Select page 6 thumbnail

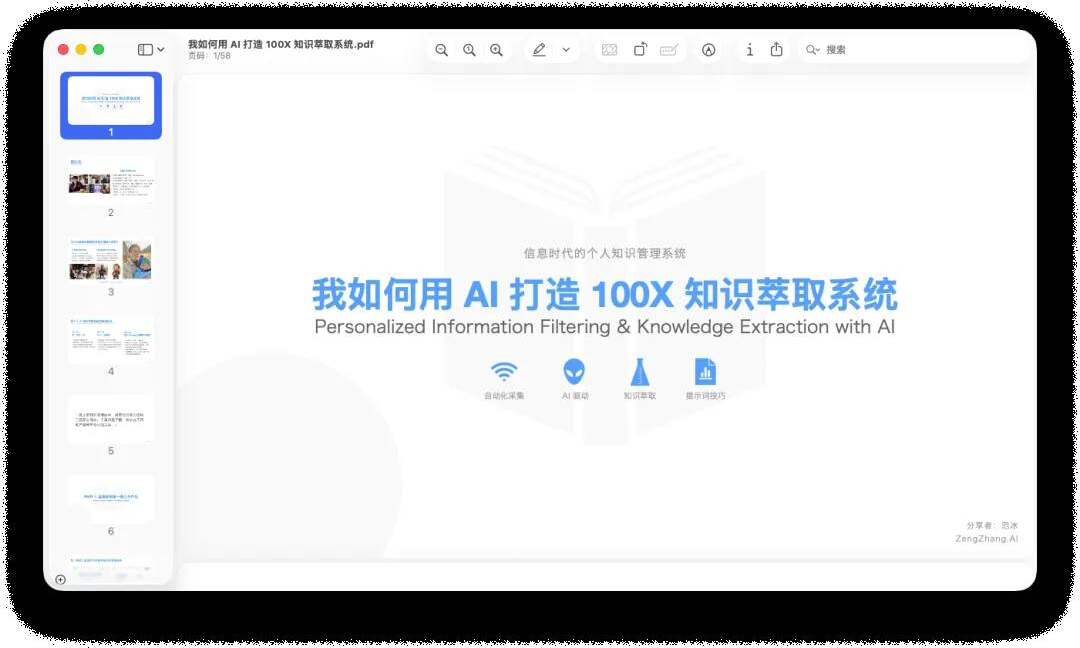click(111, 499)
